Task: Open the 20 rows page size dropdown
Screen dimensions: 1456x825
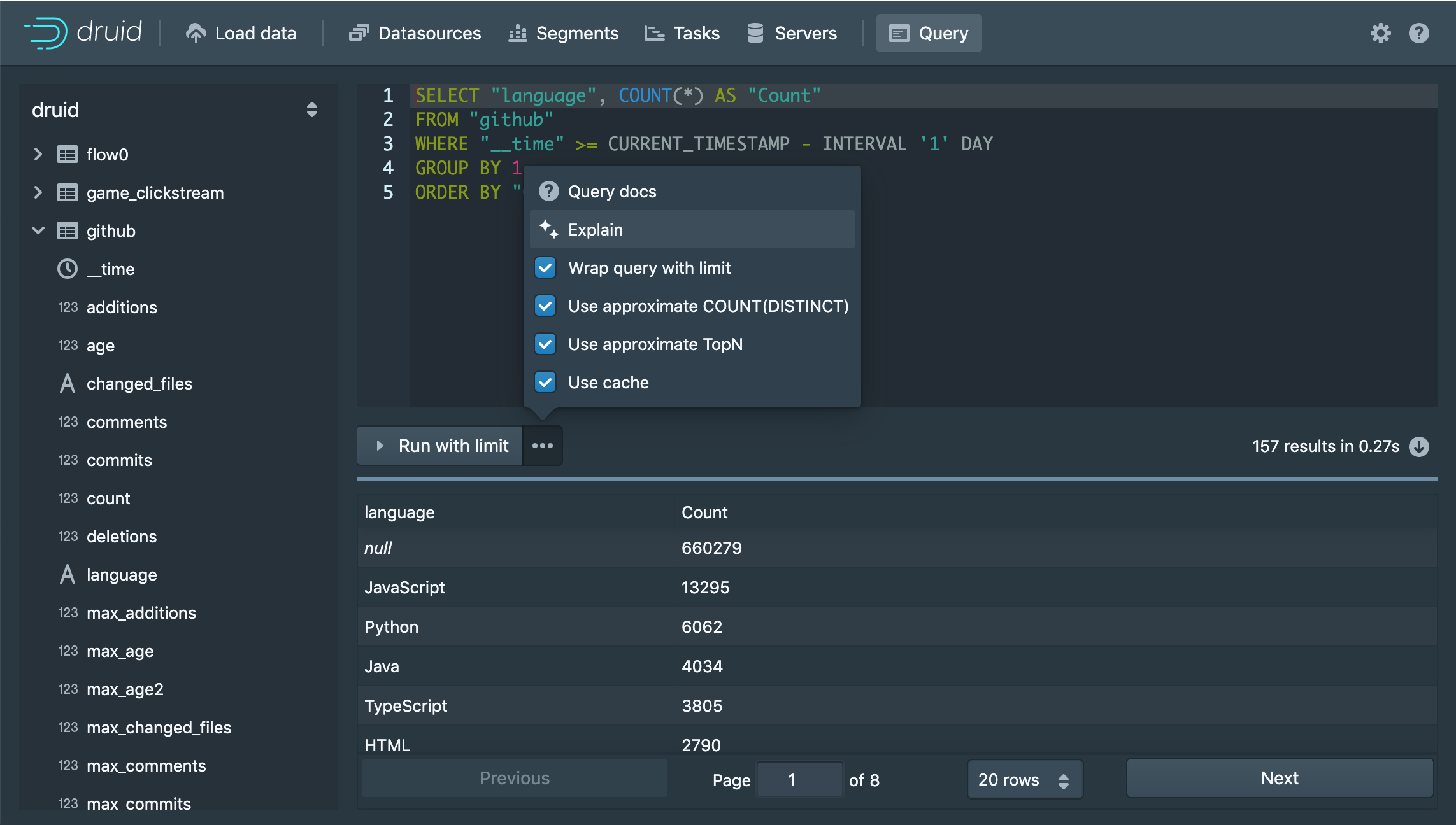Action: (x=1025, y=779)
